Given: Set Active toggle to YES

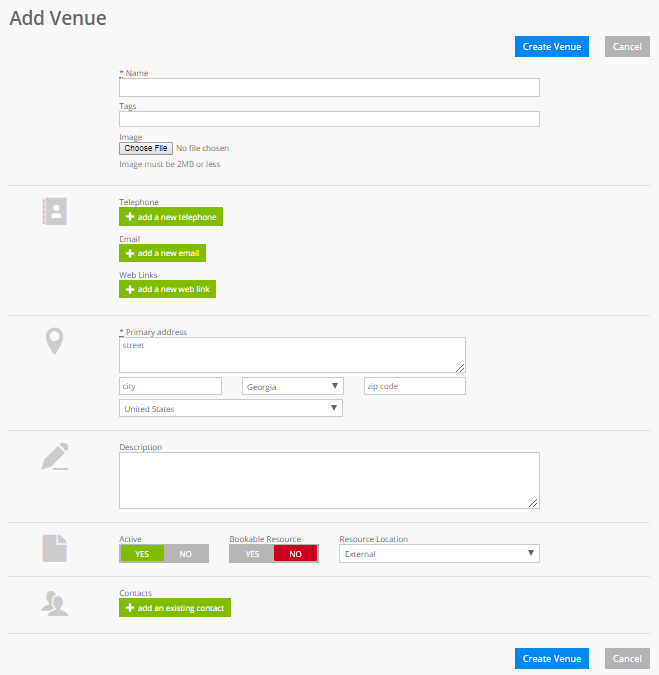Looking at the screenshot, I should tap(141, 554).
